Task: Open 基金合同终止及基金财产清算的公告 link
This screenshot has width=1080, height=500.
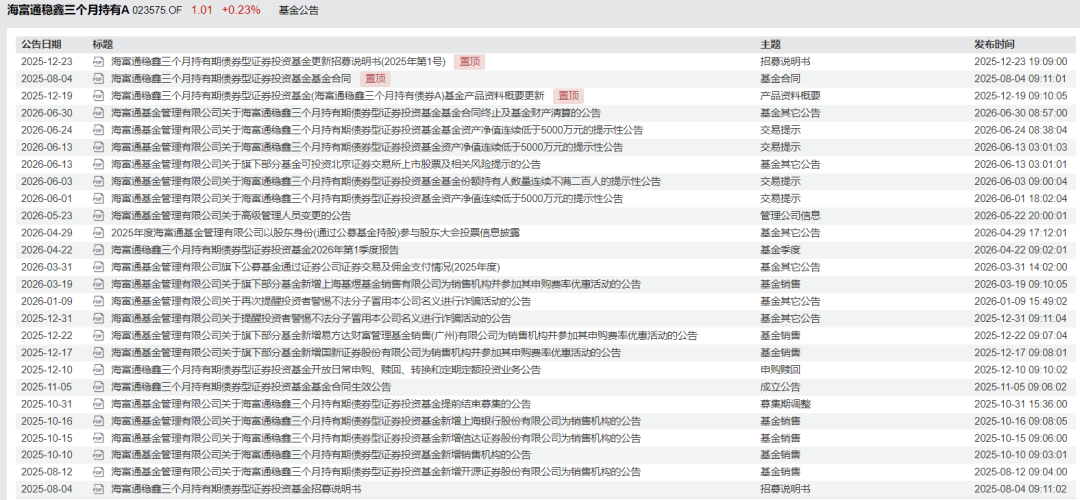Action: coord(356,113)
